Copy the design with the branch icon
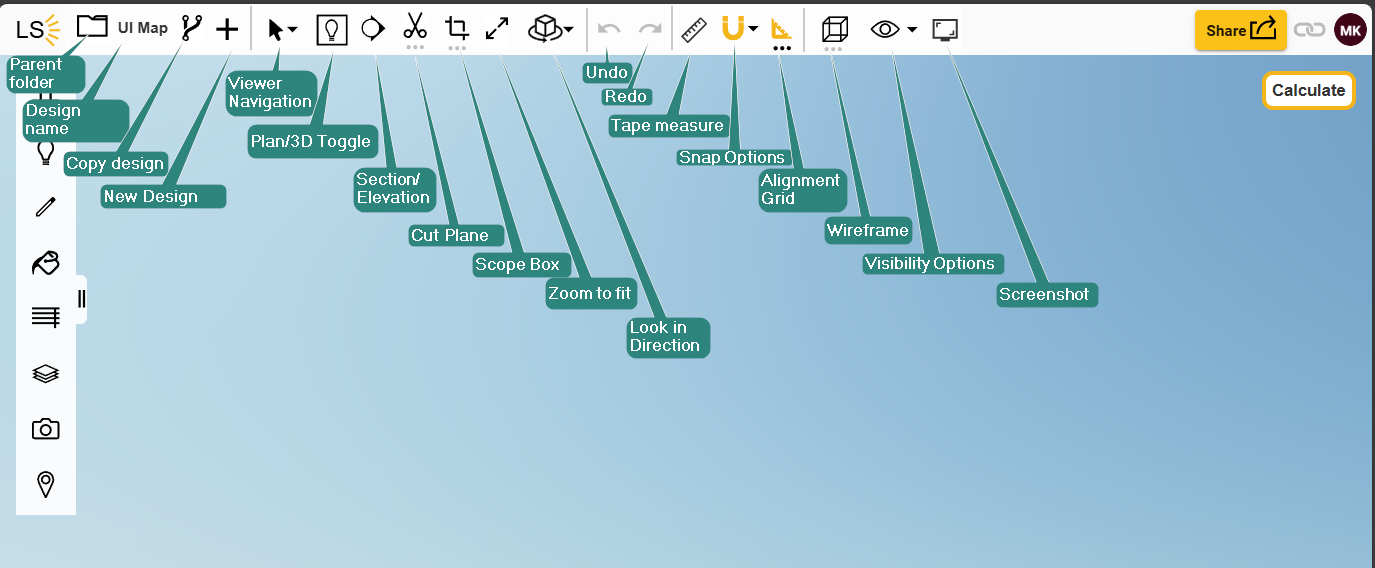The image size is (1375, 568). 191,29
